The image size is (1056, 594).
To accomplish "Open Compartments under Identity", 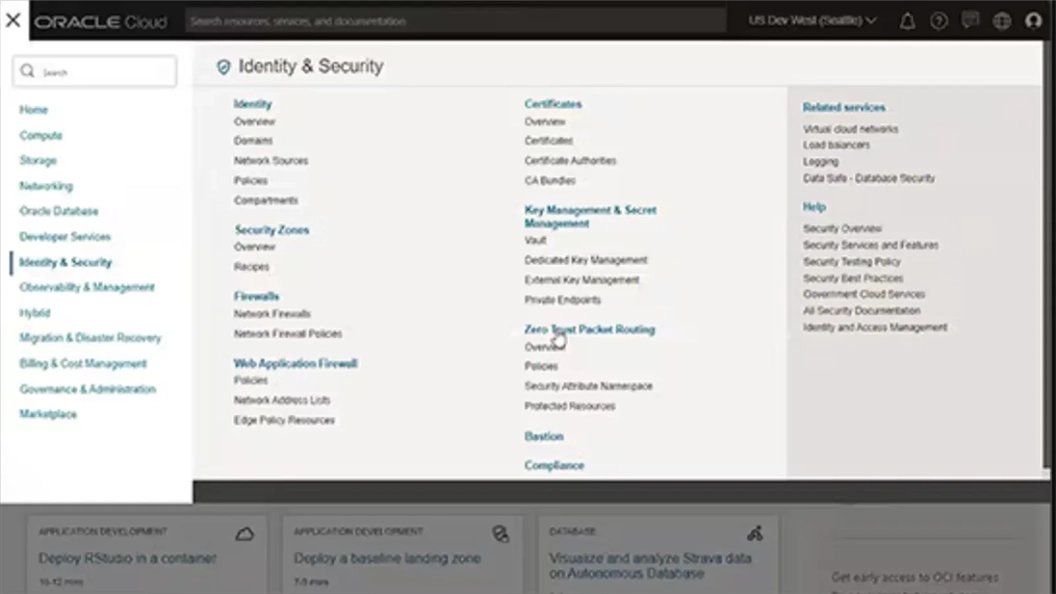I will click(265, 200).
